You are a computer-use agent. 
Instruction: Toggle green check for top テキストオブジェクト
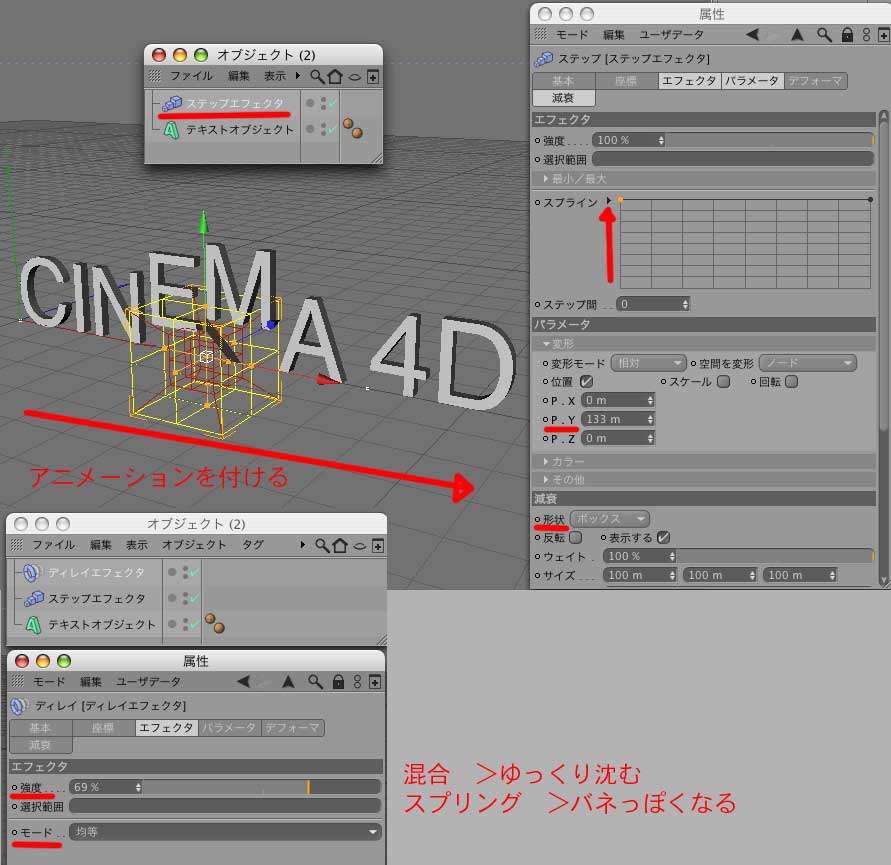point(332,130)
